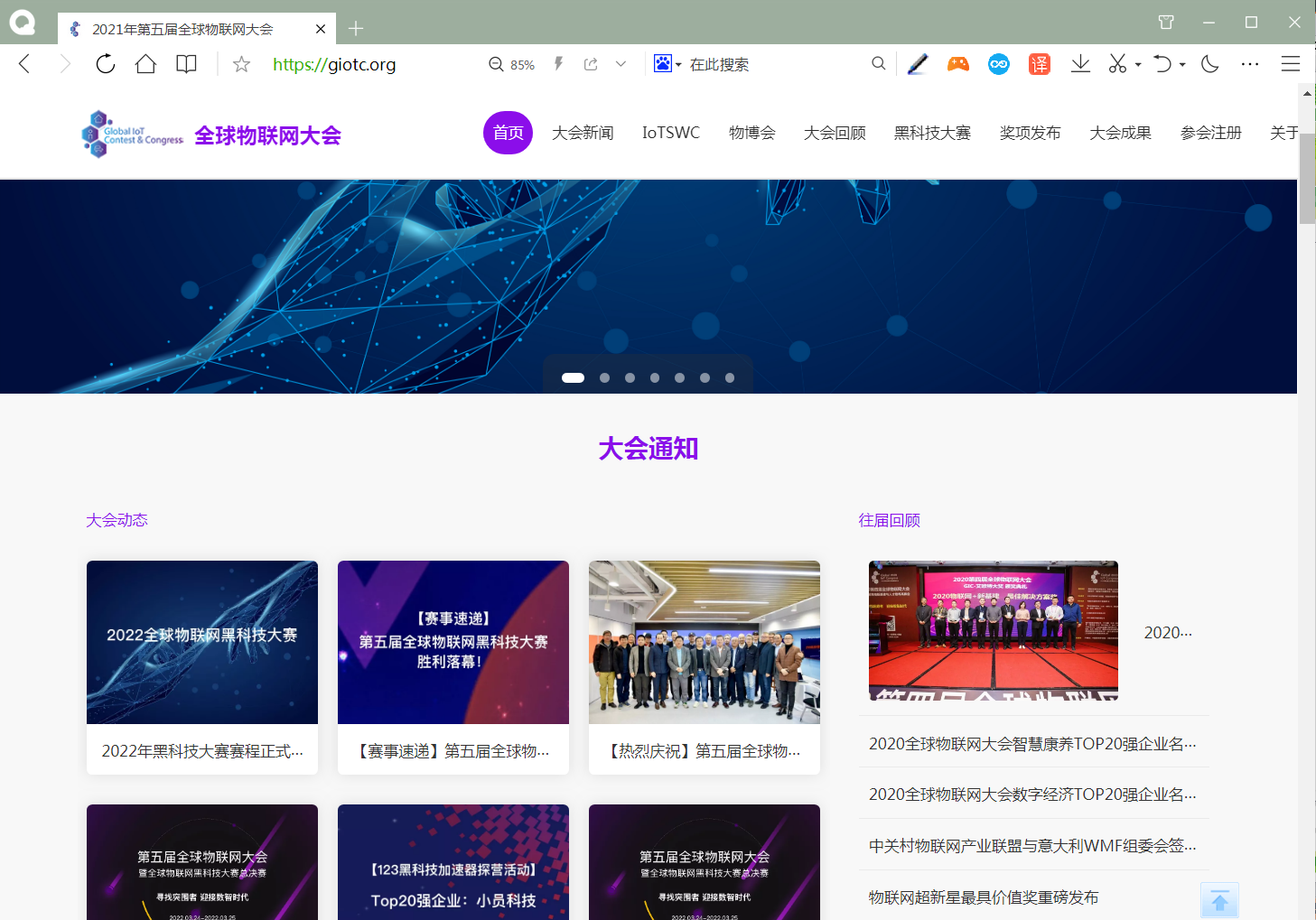
Task: Expand the undo history dropdown arrow
Action: [x=1182, y=65]
